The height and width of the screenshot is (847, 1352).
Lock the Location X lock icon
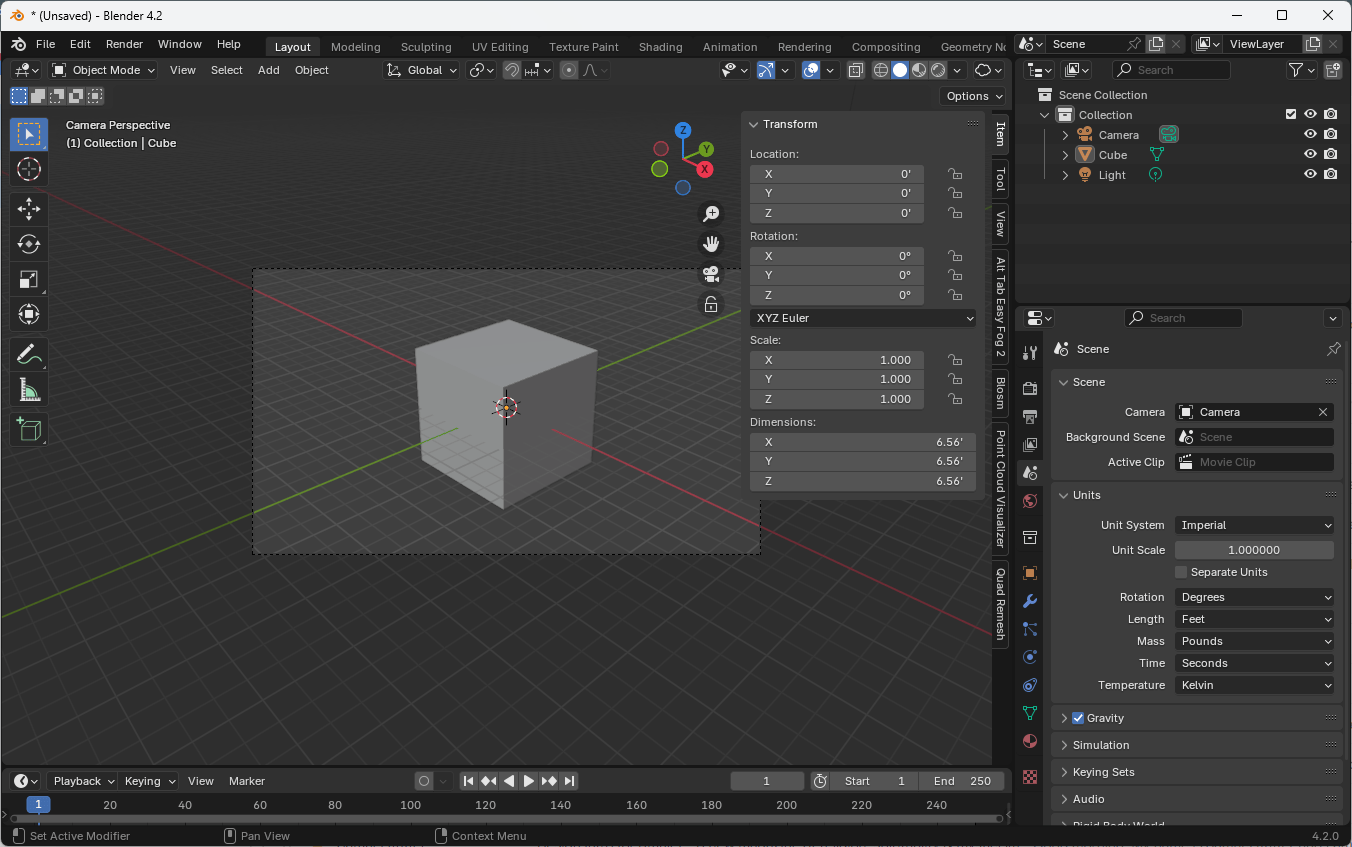(x=955, y=174)
